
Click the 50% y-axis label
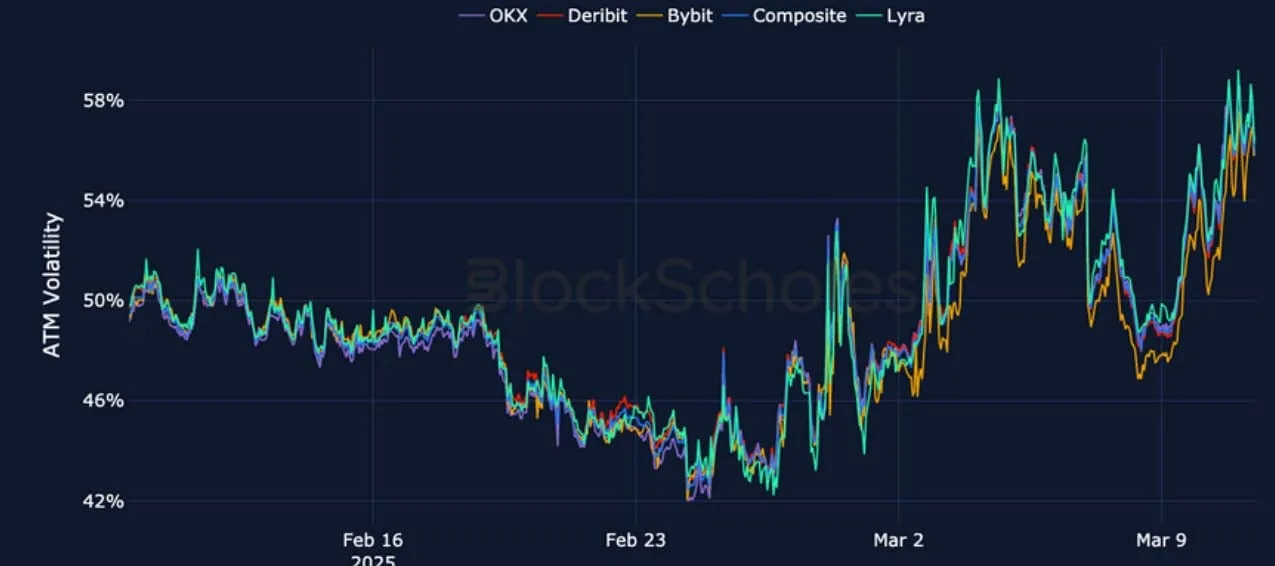coord(103,301)
